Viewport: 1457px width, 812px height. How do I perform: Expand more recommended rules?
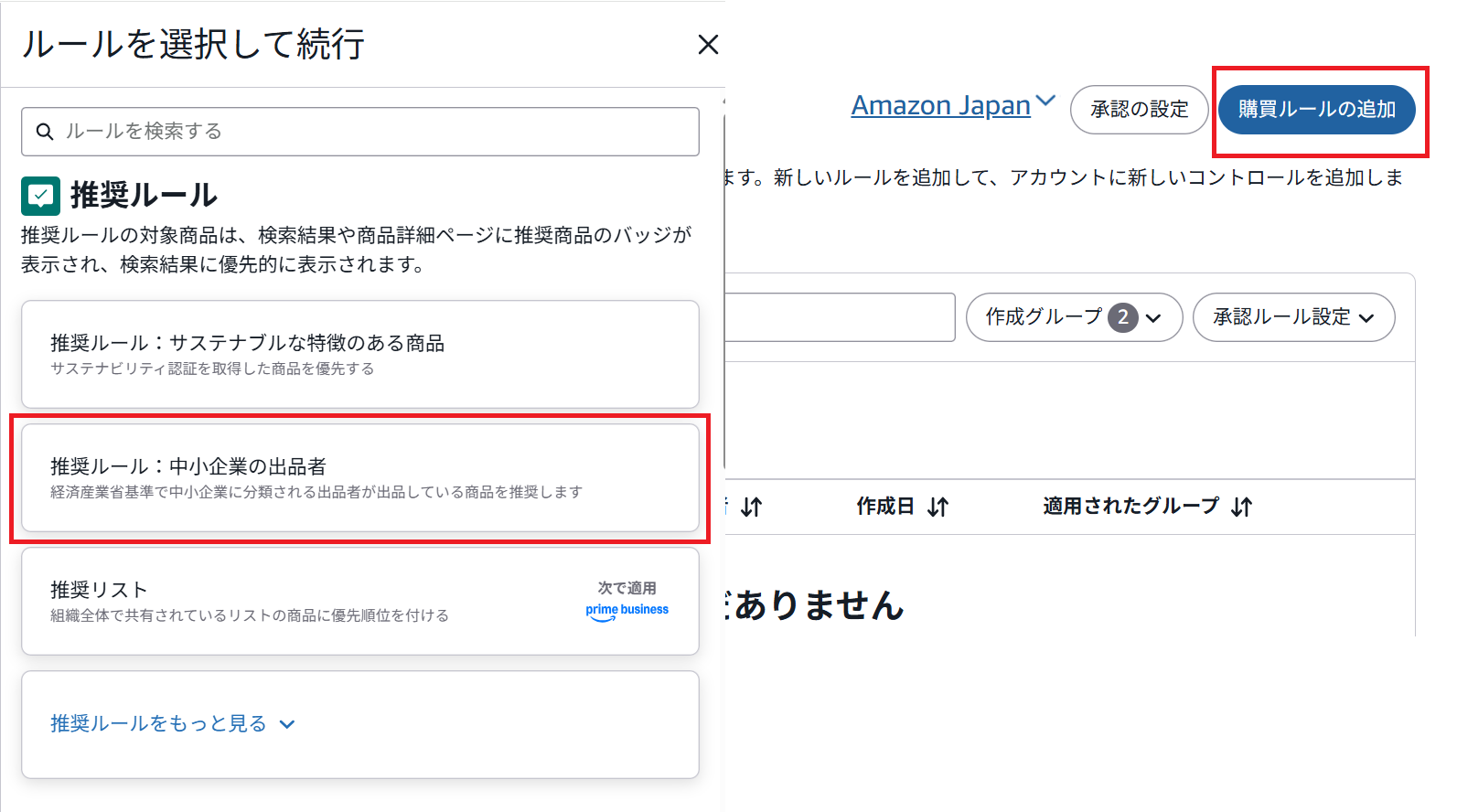[173, 723]
